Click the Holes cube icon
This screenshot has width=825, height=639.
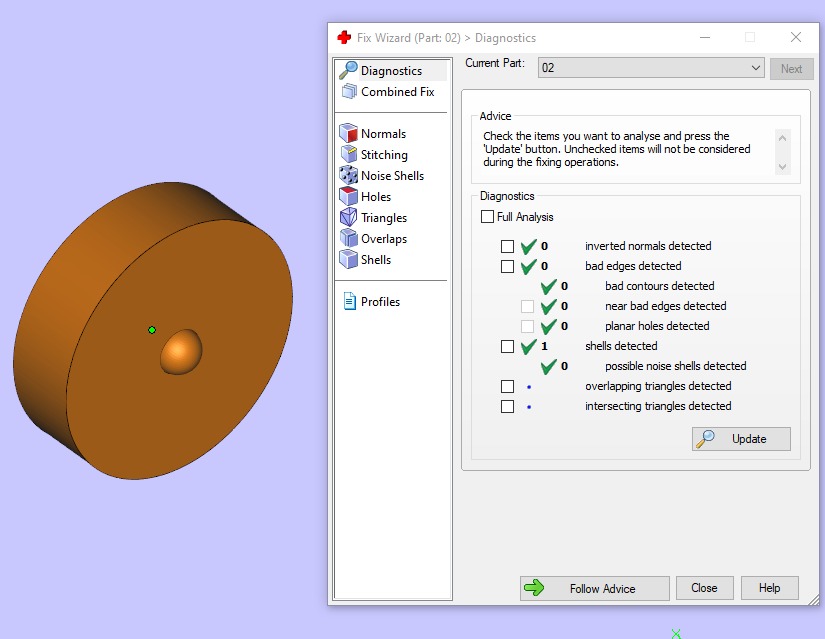point(348,196)
